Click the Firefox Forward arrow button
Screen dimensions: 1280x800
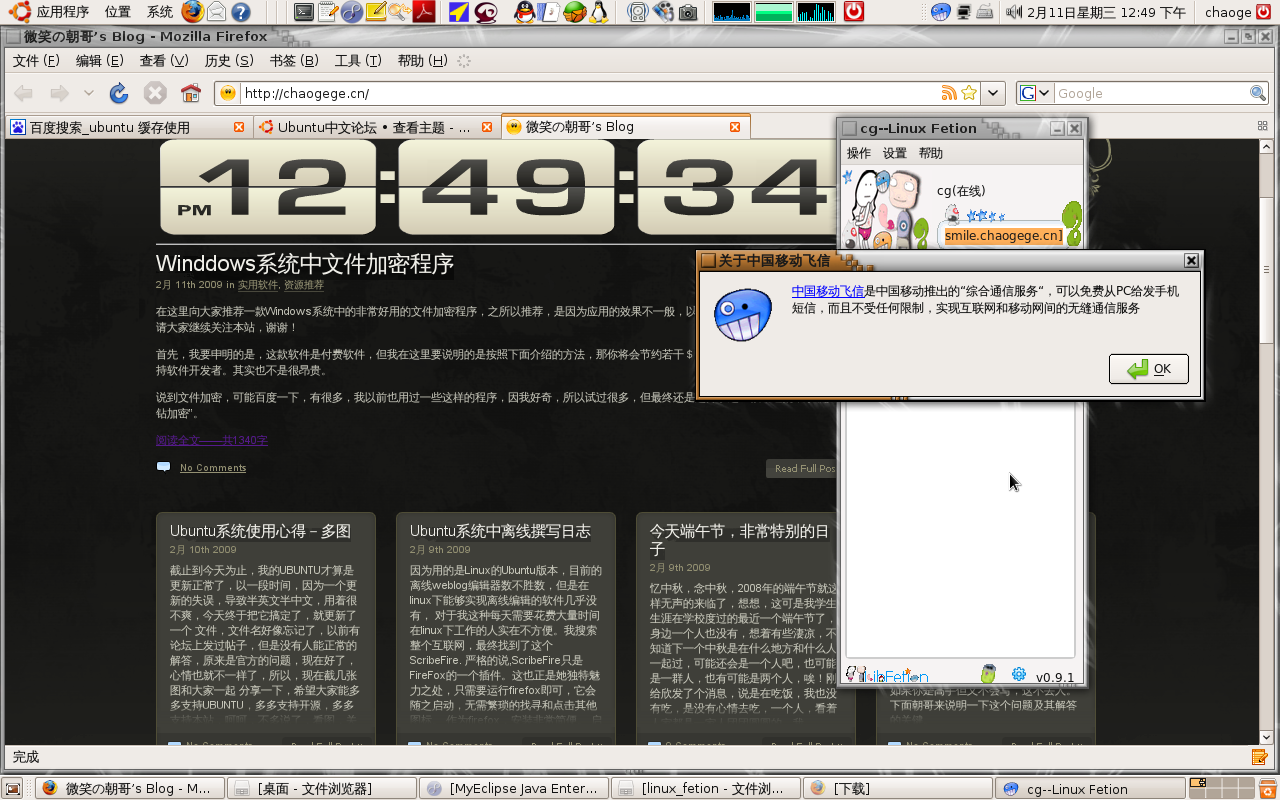click(x=59, y=93)
